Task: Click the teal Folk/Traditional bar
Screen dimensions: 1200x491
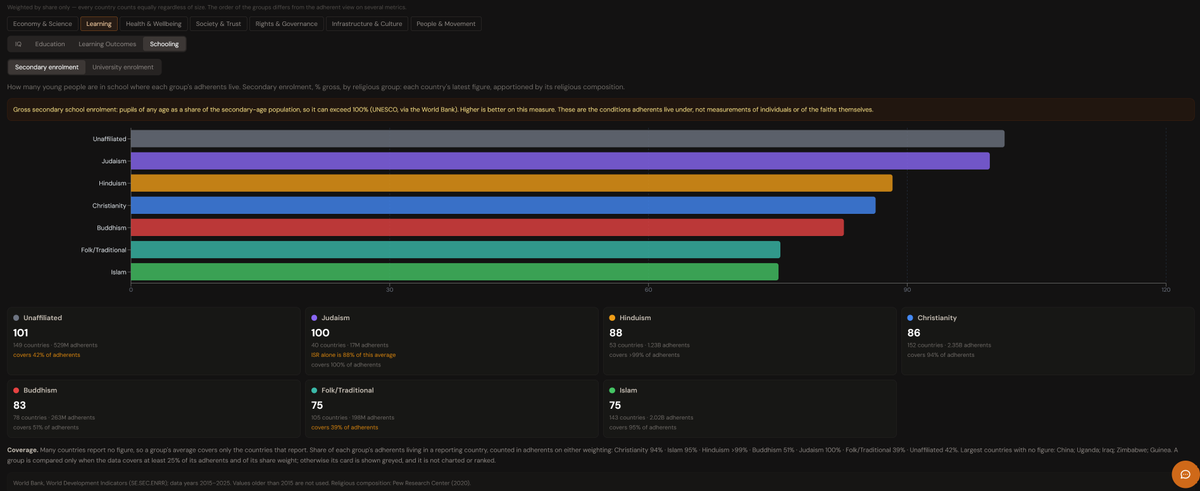Action: click(x=455, y=249)
